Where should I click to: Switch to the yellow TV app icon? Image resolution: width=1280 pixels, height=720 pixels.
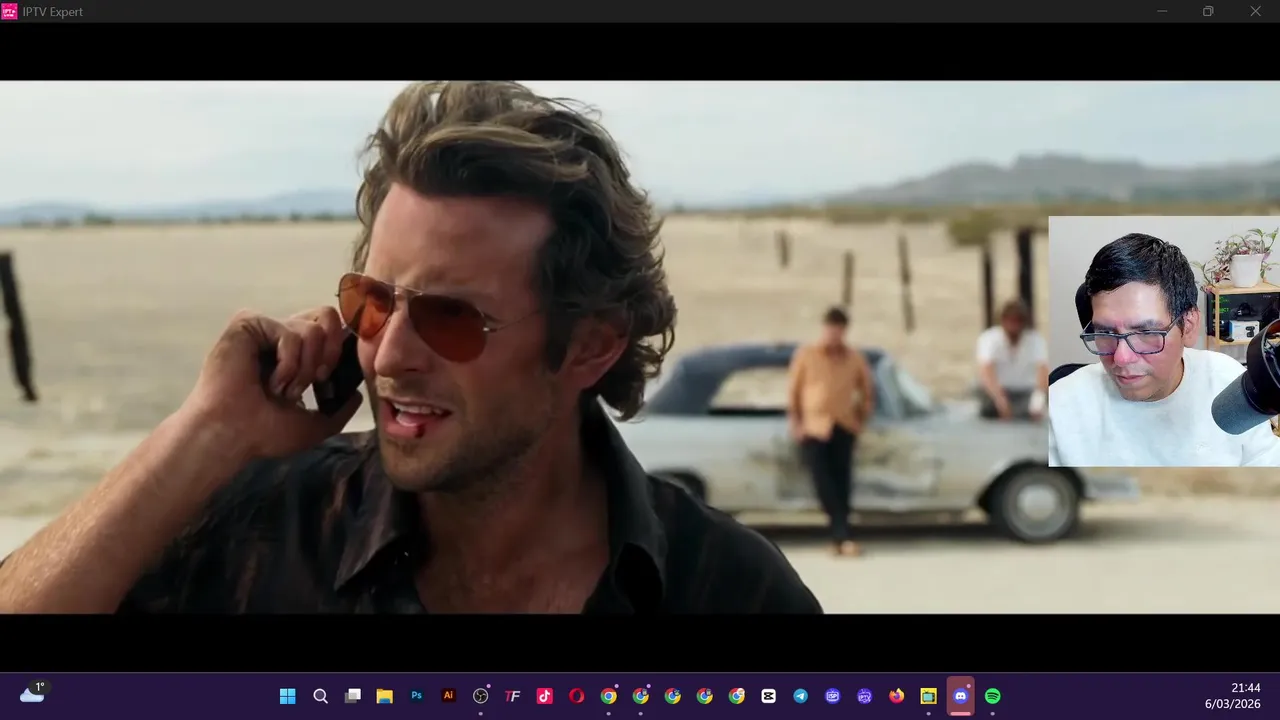tap(928, 696)
